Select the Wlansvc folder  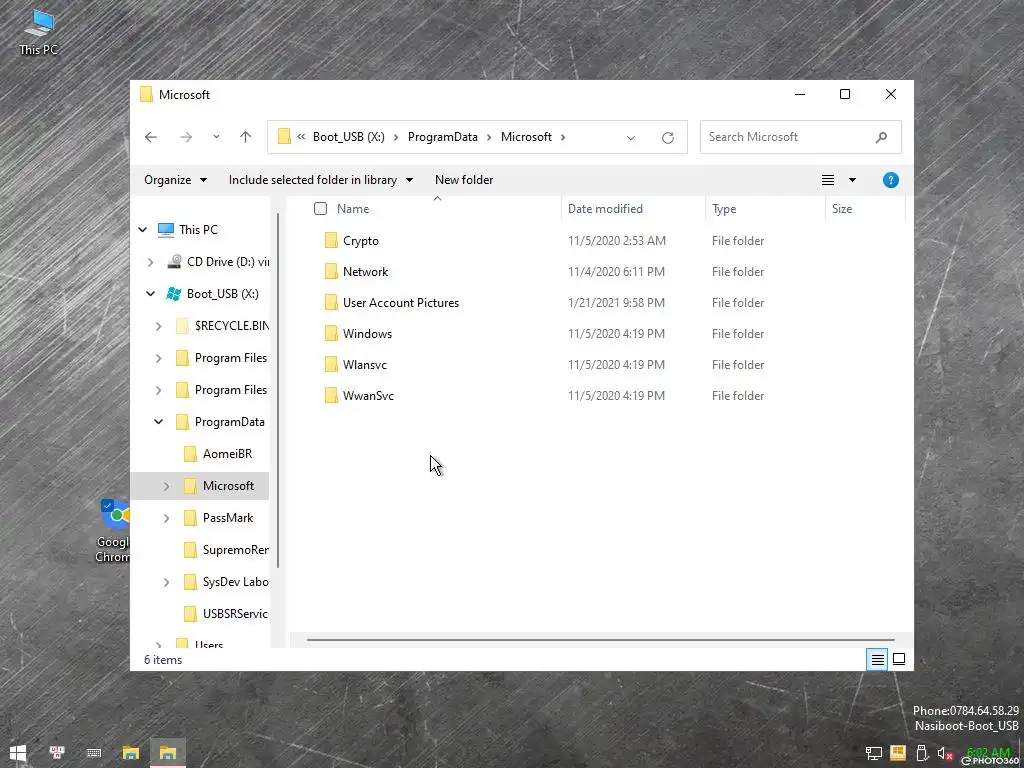[x=364, y=364]
